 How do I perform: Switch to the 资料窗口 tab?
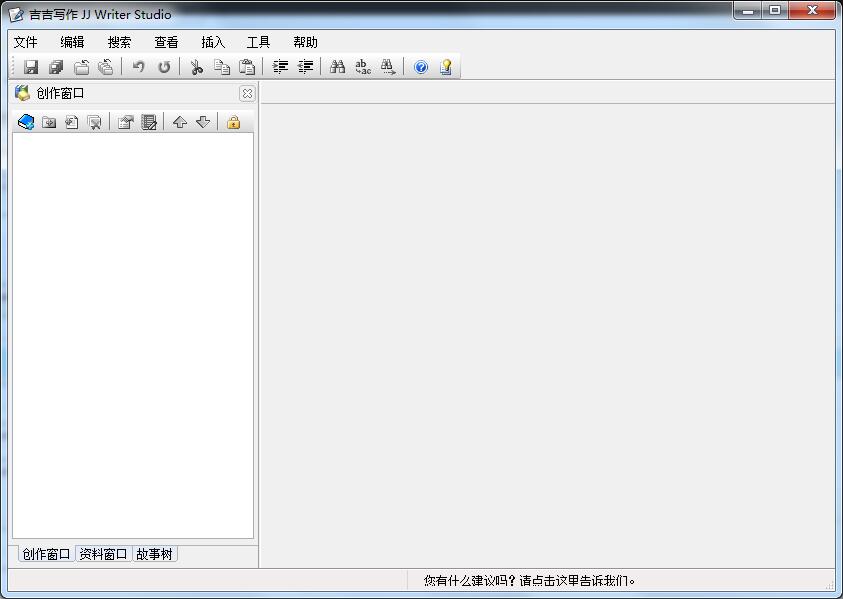pos(102,553)
